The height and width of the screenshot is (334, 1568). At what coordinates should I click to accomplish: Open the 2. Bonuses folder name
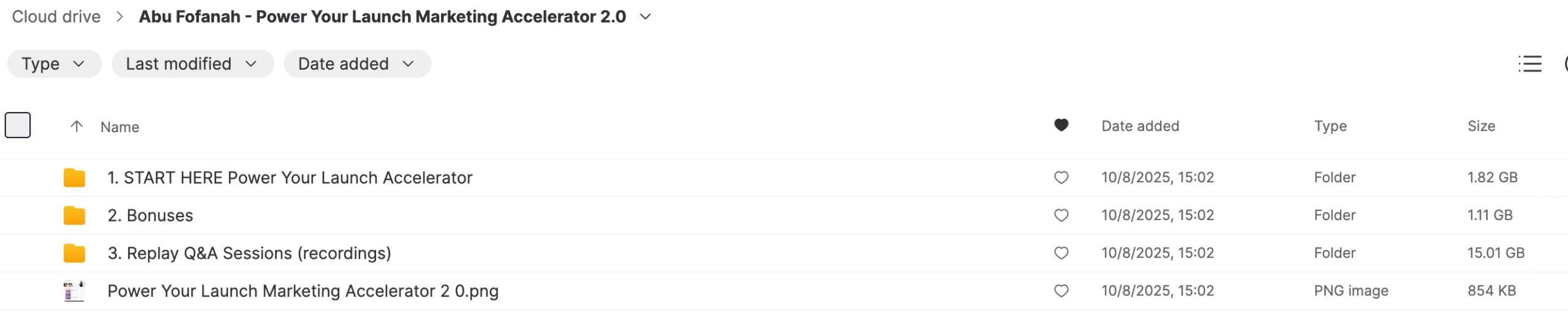[150, 215]
